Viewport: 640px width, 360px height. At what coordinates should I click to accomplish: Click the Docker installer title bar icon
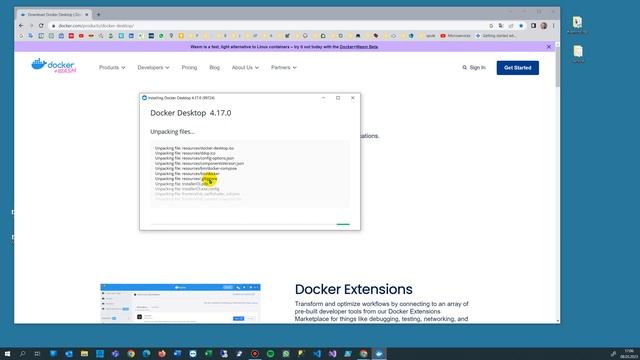tap(144, 98)
